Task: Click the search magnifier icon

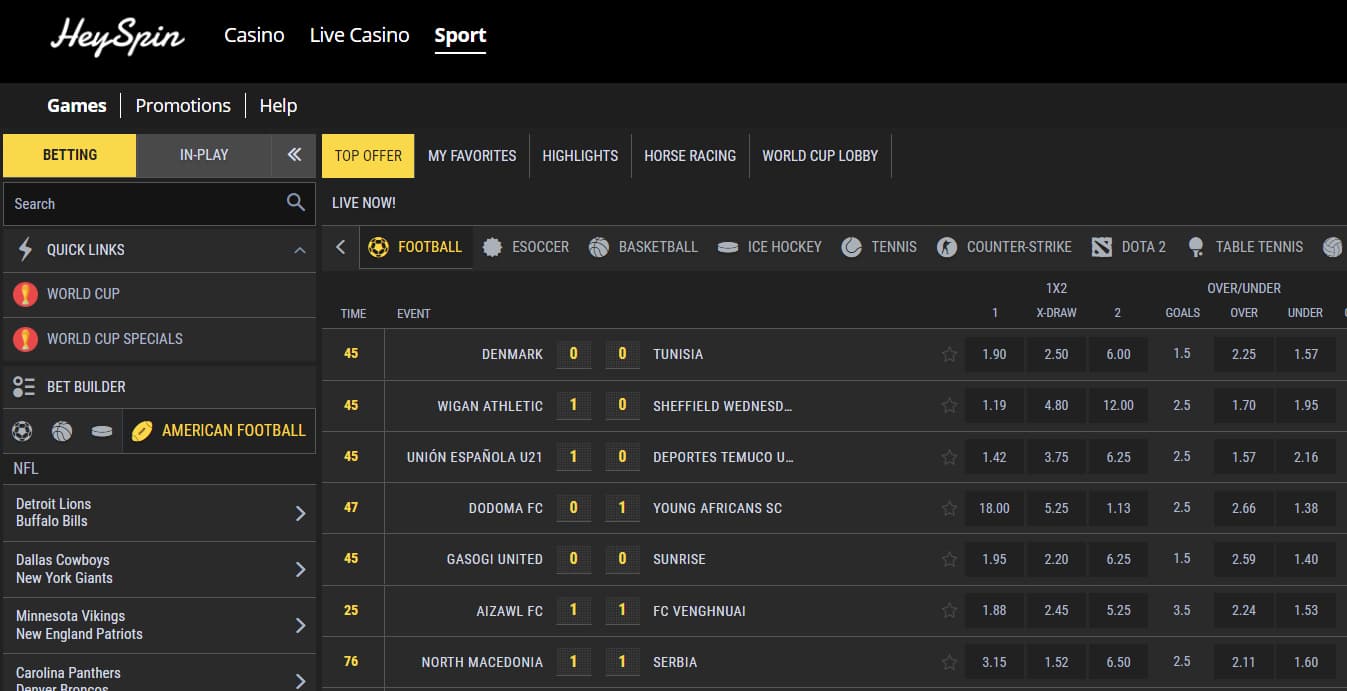Action: click(295, 203)
